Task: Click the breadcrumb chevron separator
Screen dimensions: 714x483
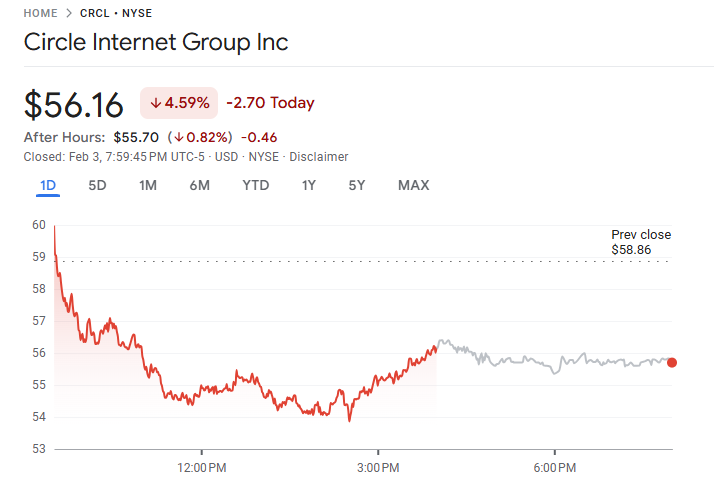Action: pyautogui.click(x=69, y=13)
